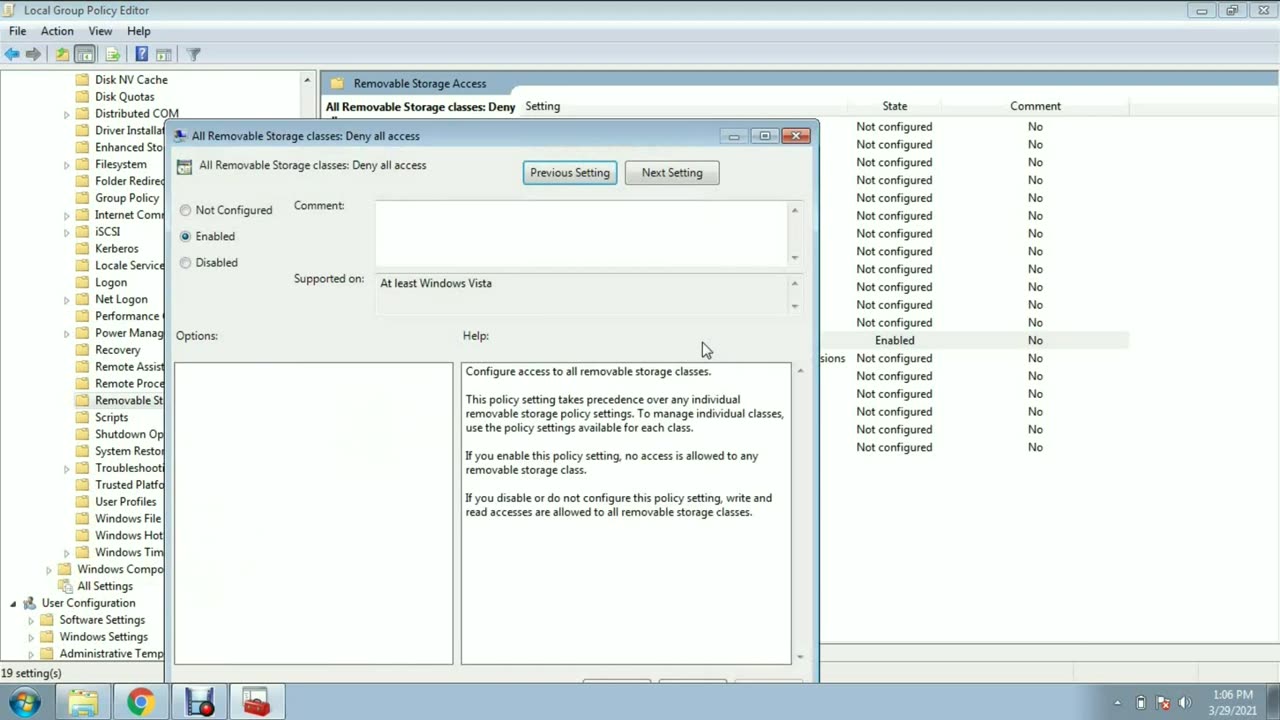Click the Forward arrow in the toolbar

tap(33, 54)
